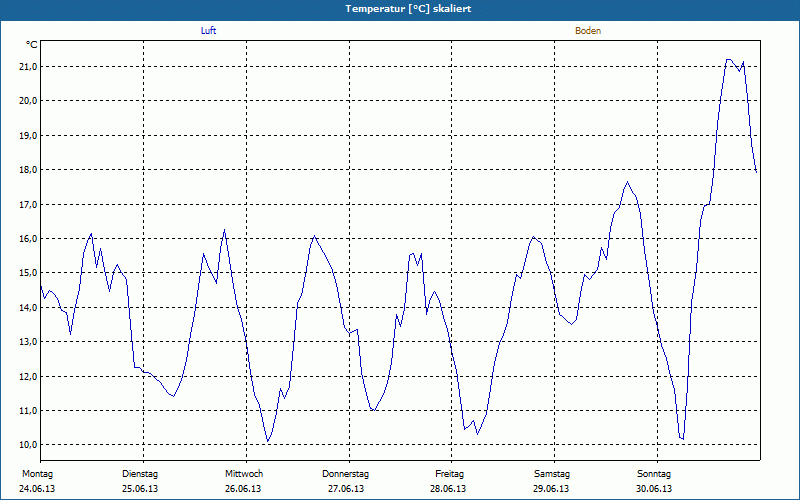The width and height of the screenshot is (800, 500).
Task: Click the 11,0 axis label
Action: tap(29, 411)
